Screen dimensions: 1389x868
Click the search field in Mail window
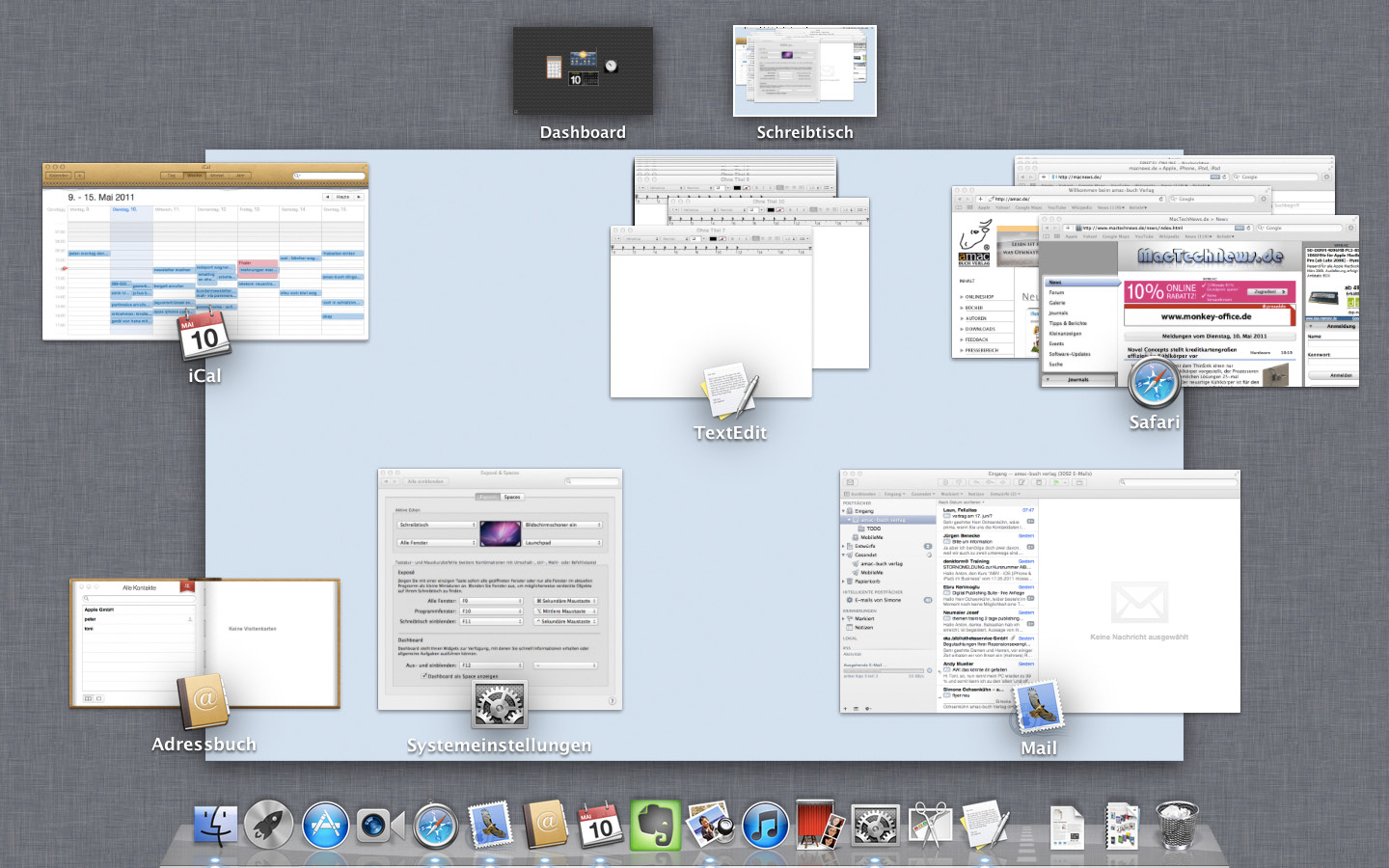[1177, 482]
